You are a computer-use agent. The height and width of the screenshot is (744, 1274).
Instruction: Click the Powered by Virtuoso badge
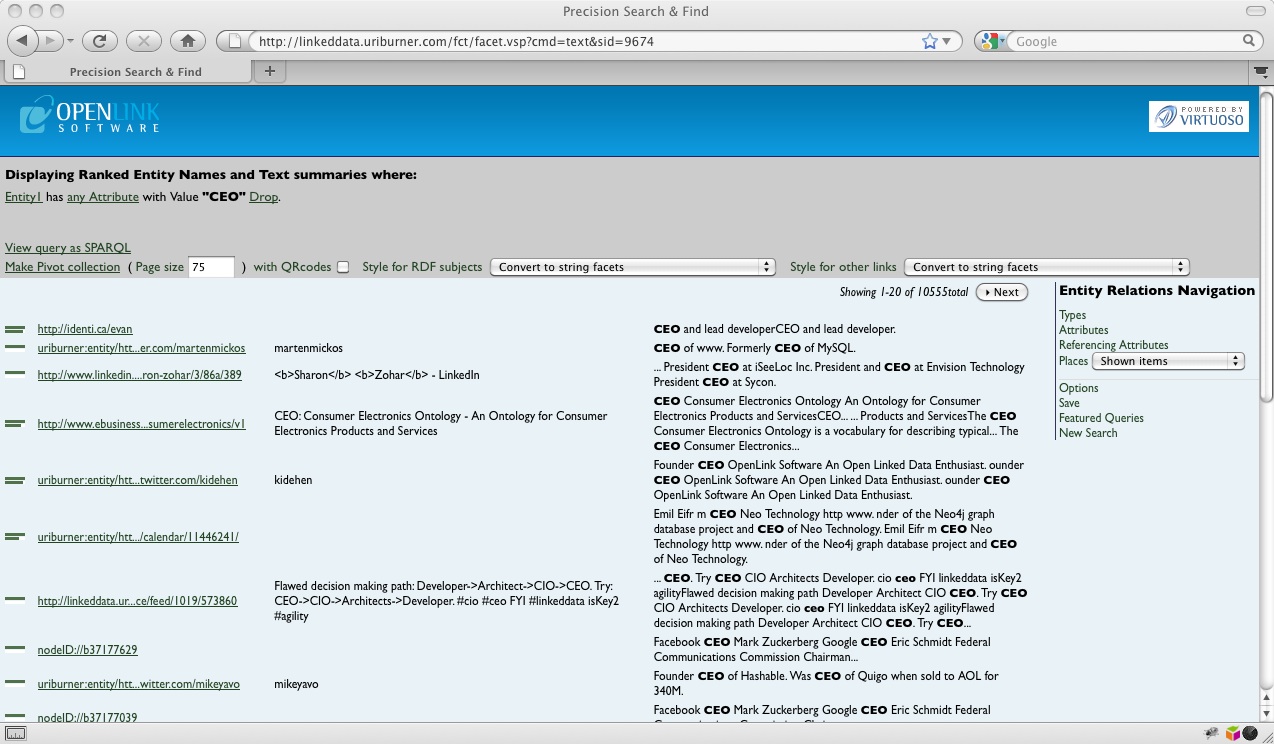pyautogui.click(x=1198, y=117)
